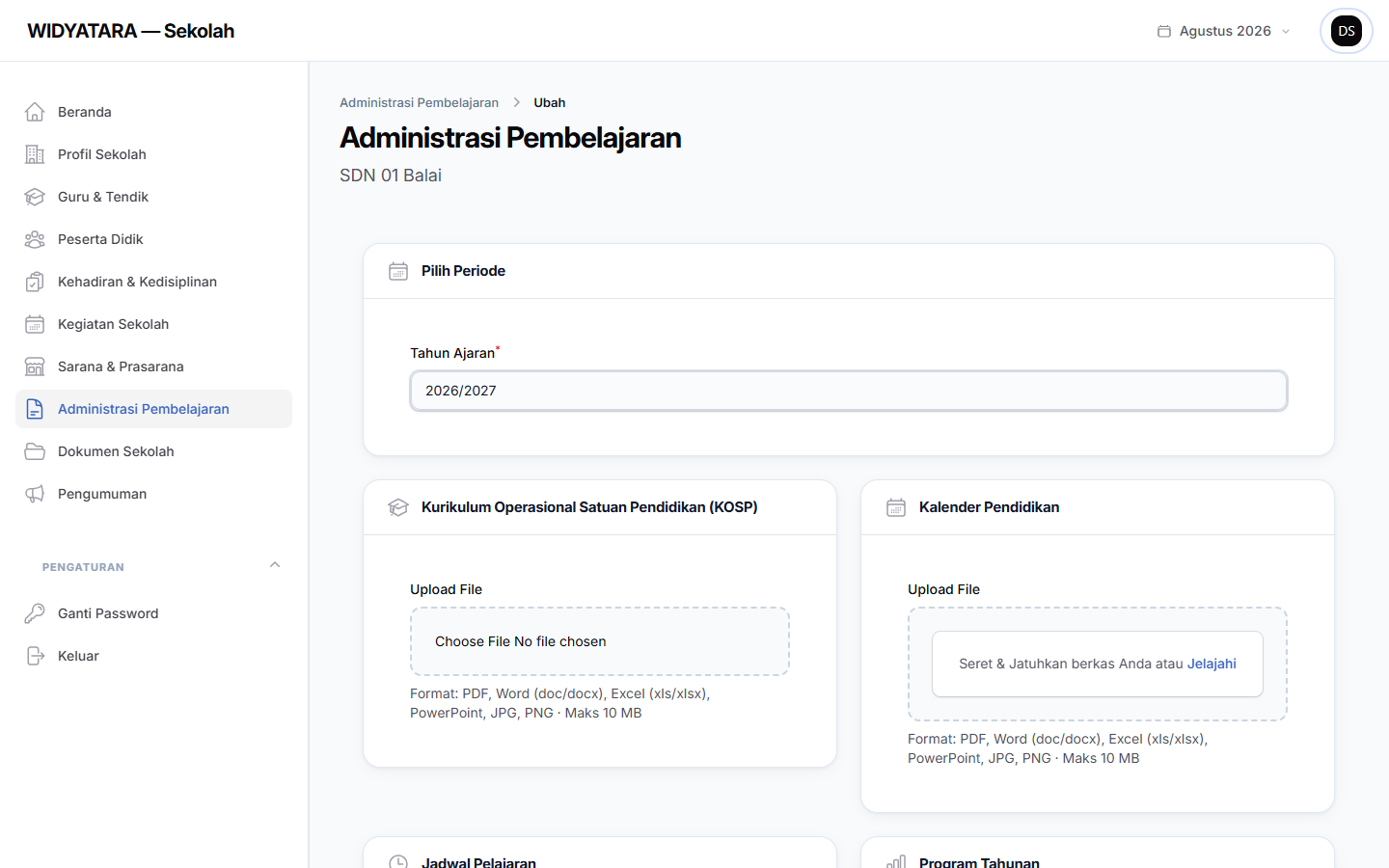Click the Pilih Periode calendar icon
The height and width of the screenshot is (868, 1389).
398,271
